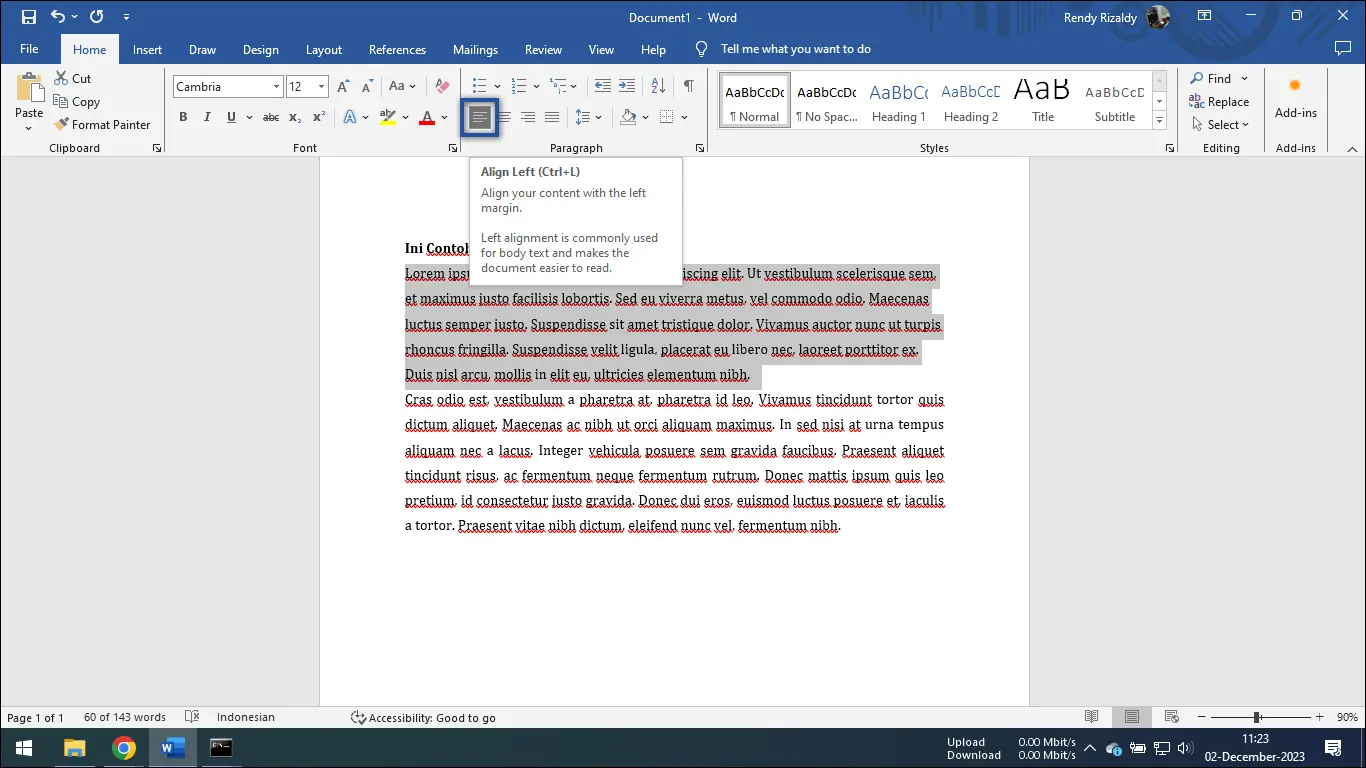Apply italic formatting to the text
Screen dimensions: 1366x768
tap(207, 117)
